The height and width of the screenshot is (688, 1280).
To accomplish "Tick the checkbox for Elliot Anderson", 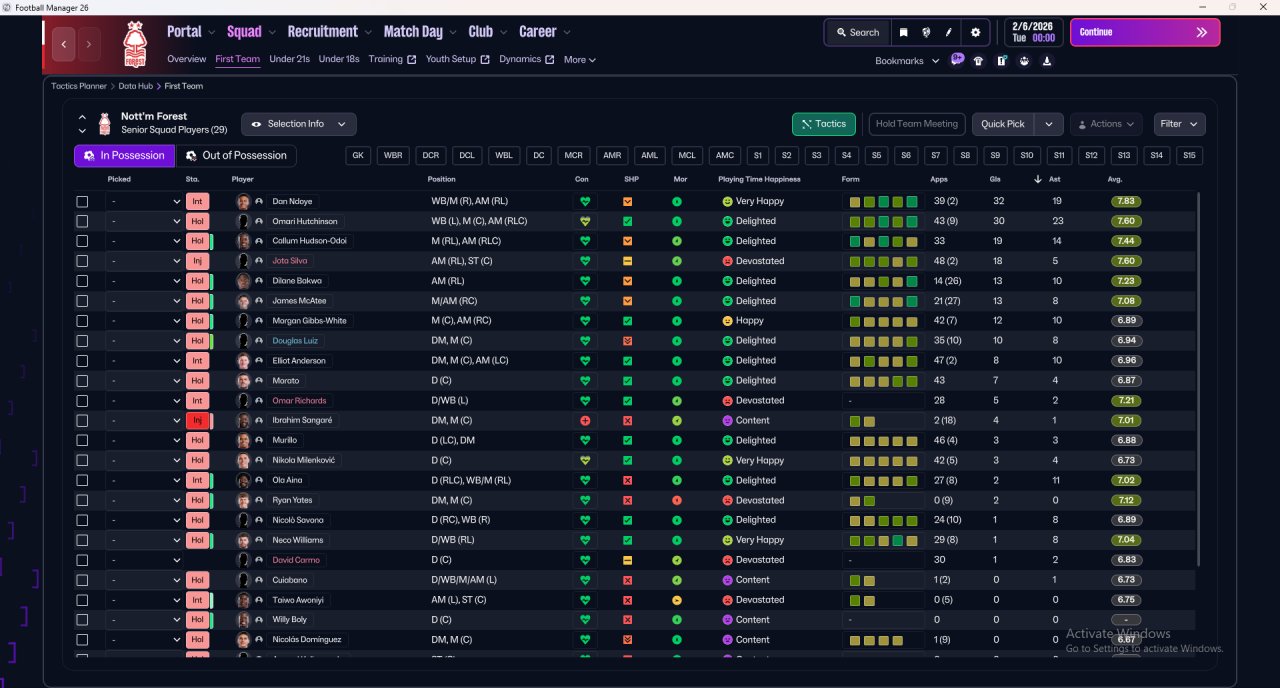I will coord(82,361).
